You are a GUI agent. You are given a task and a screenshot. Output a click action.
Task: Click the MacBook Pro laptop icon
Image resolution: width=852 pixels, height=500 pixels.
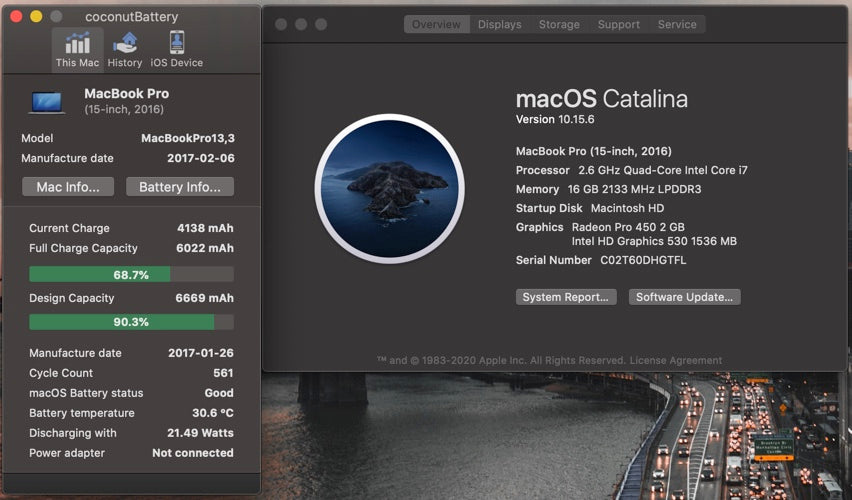pos(47,101)
